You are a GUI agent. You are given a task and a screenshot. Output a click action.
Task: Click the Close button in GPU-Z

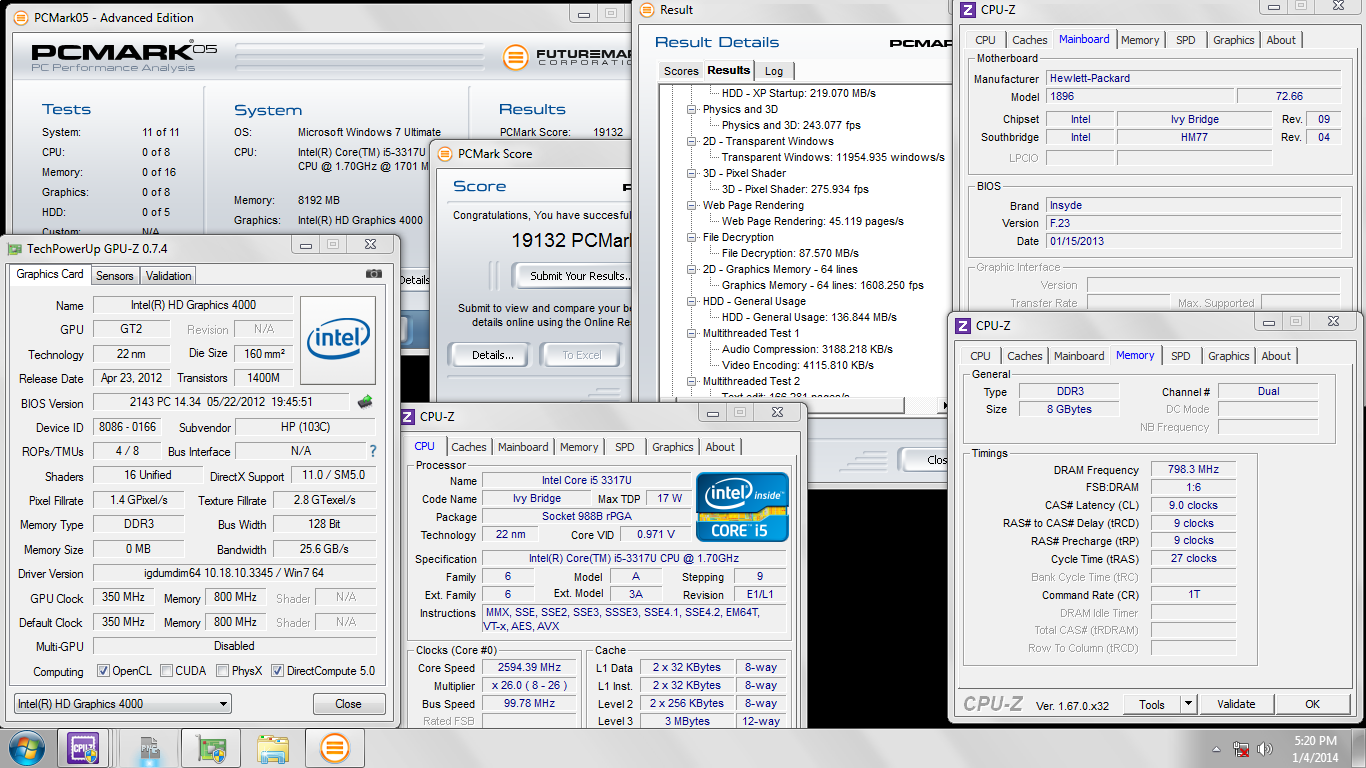point(349,704)
